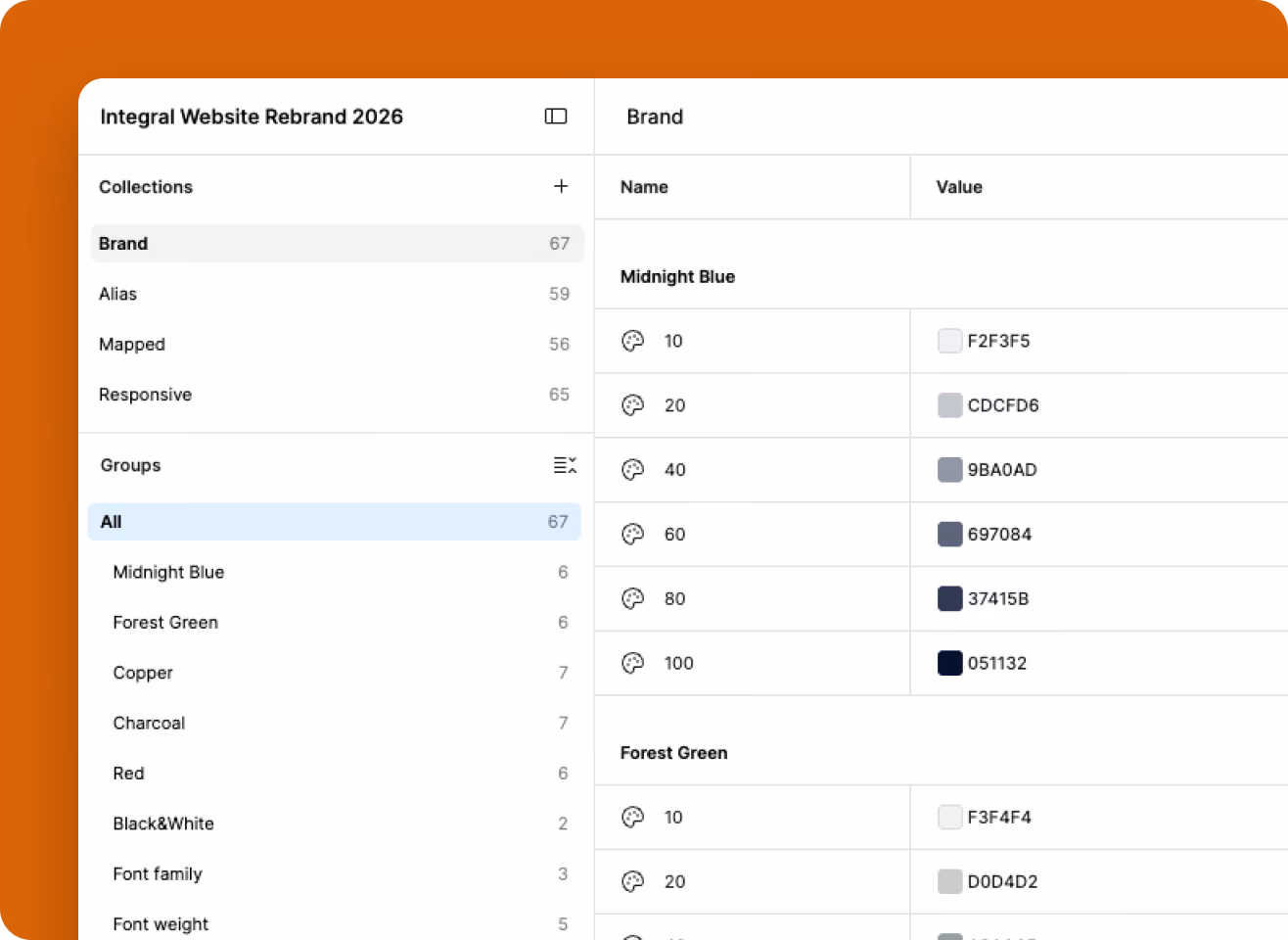Viewport: 1288px width, 940px height.
Task: Click palette icon for Midnight Blue 40
Action: pos(633,470)
